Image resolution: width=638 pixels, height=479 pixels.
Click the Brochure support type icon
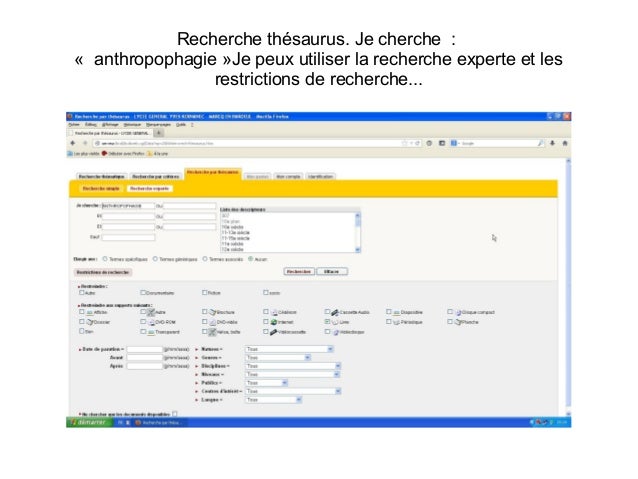pyautogui.click(x=212, y=313)
